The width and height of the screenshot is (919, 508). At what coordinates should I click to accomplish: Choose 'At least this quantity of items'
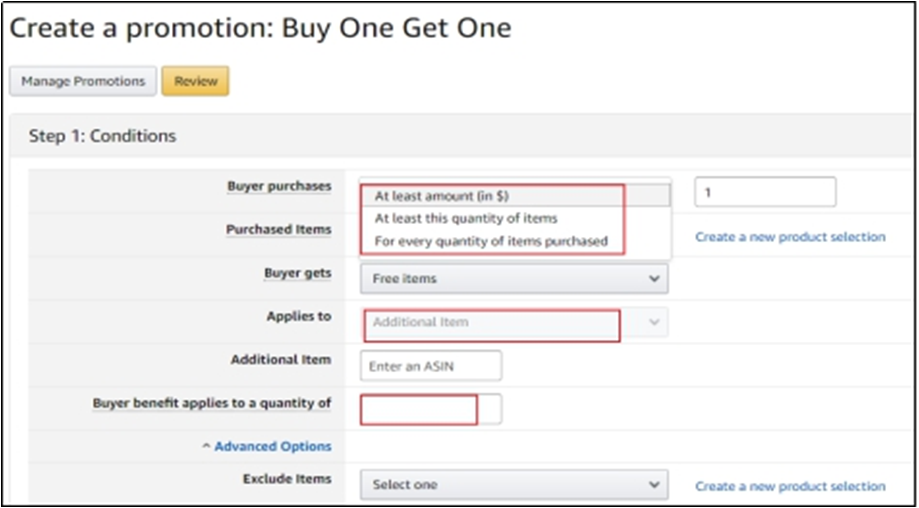[x=465, y=218]
